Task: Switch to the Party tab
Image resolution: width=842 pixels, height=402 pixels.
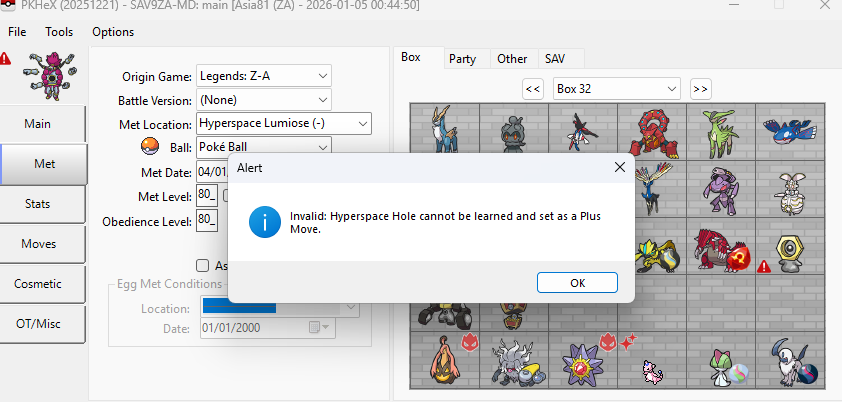Action: [x=462, y=59]
